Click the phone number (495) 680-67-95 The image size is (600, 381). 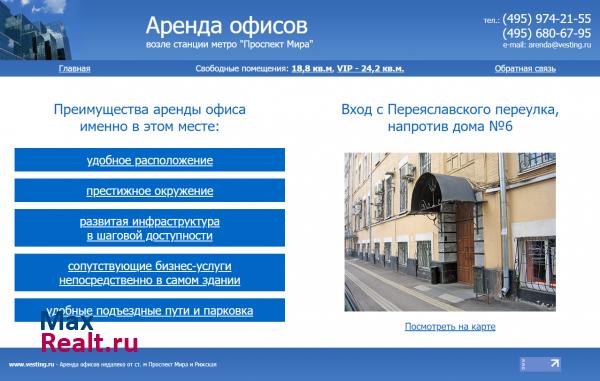[x=547, y=33]
